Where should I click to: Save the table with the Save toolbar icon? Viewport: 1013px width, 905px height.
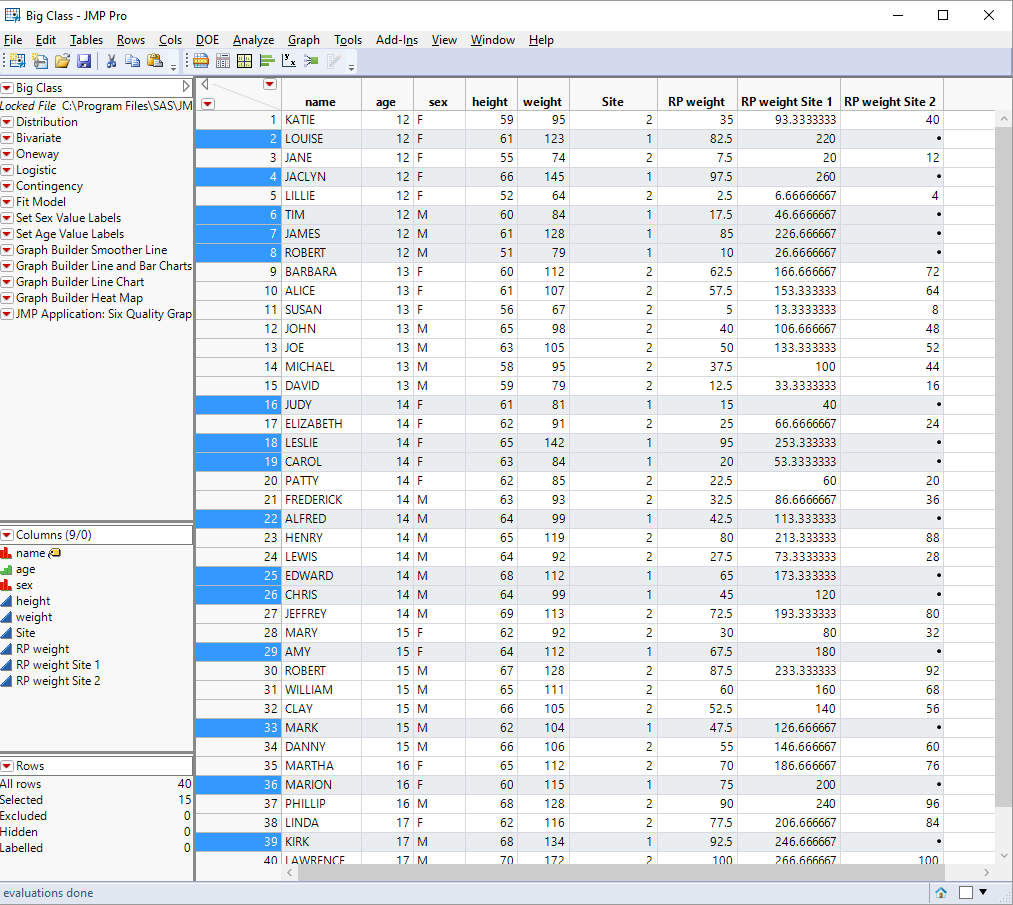(85, 61)
